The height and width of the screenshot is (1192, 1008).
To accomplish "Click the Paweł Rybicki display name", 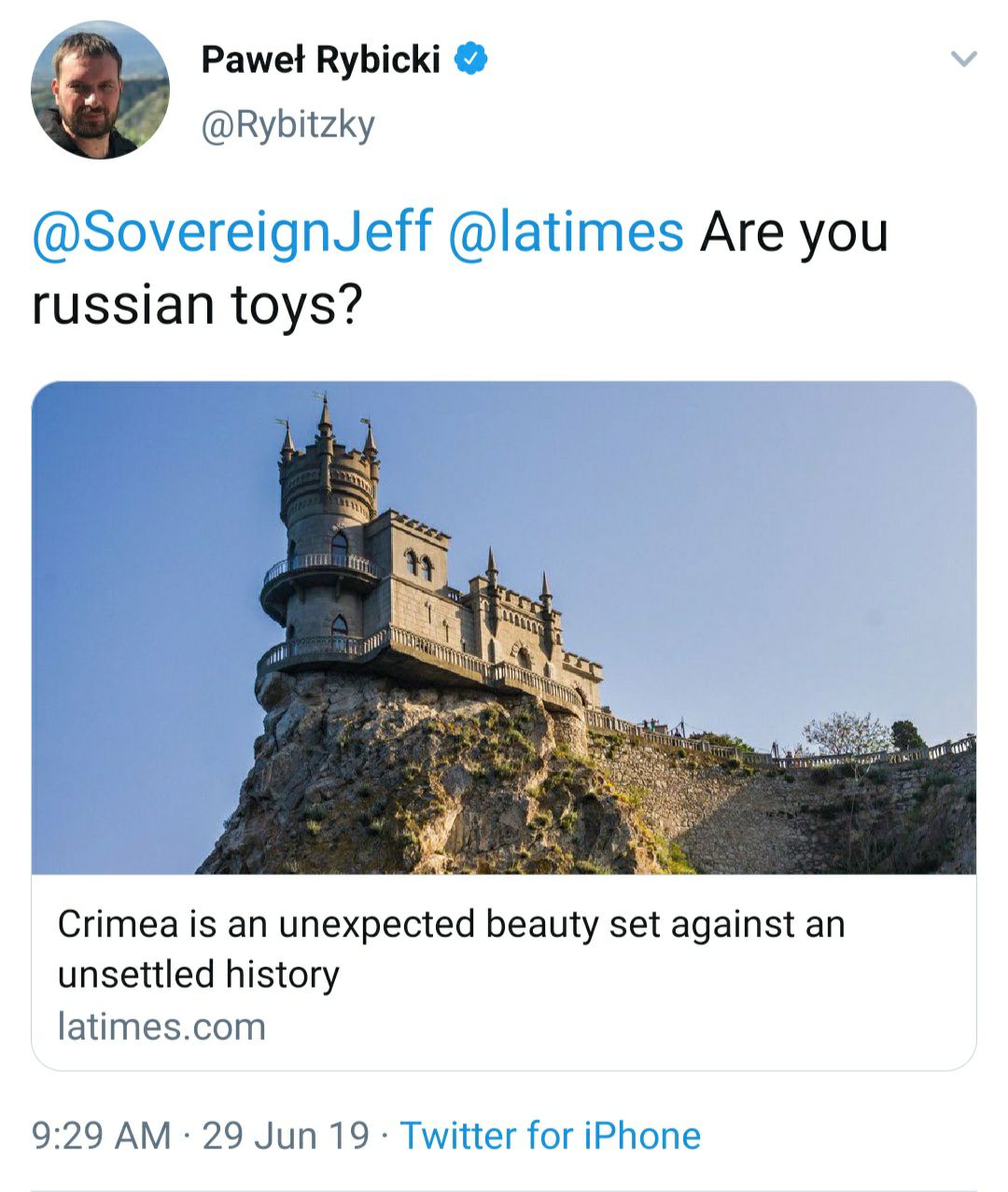I will pyautogui.click(x=320, y=61).
